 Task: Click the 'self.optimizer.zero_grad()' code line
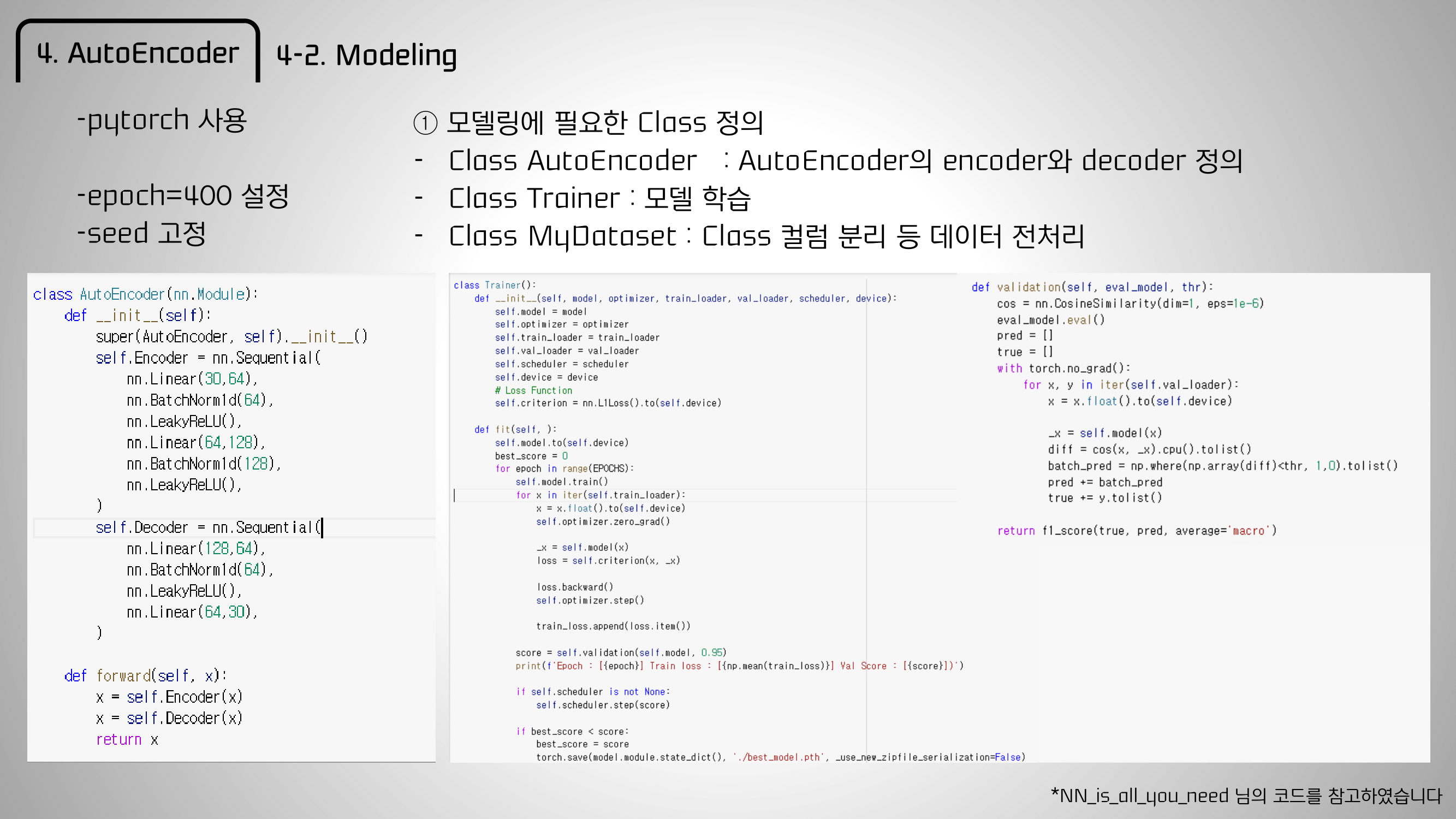tap(603, 521)
